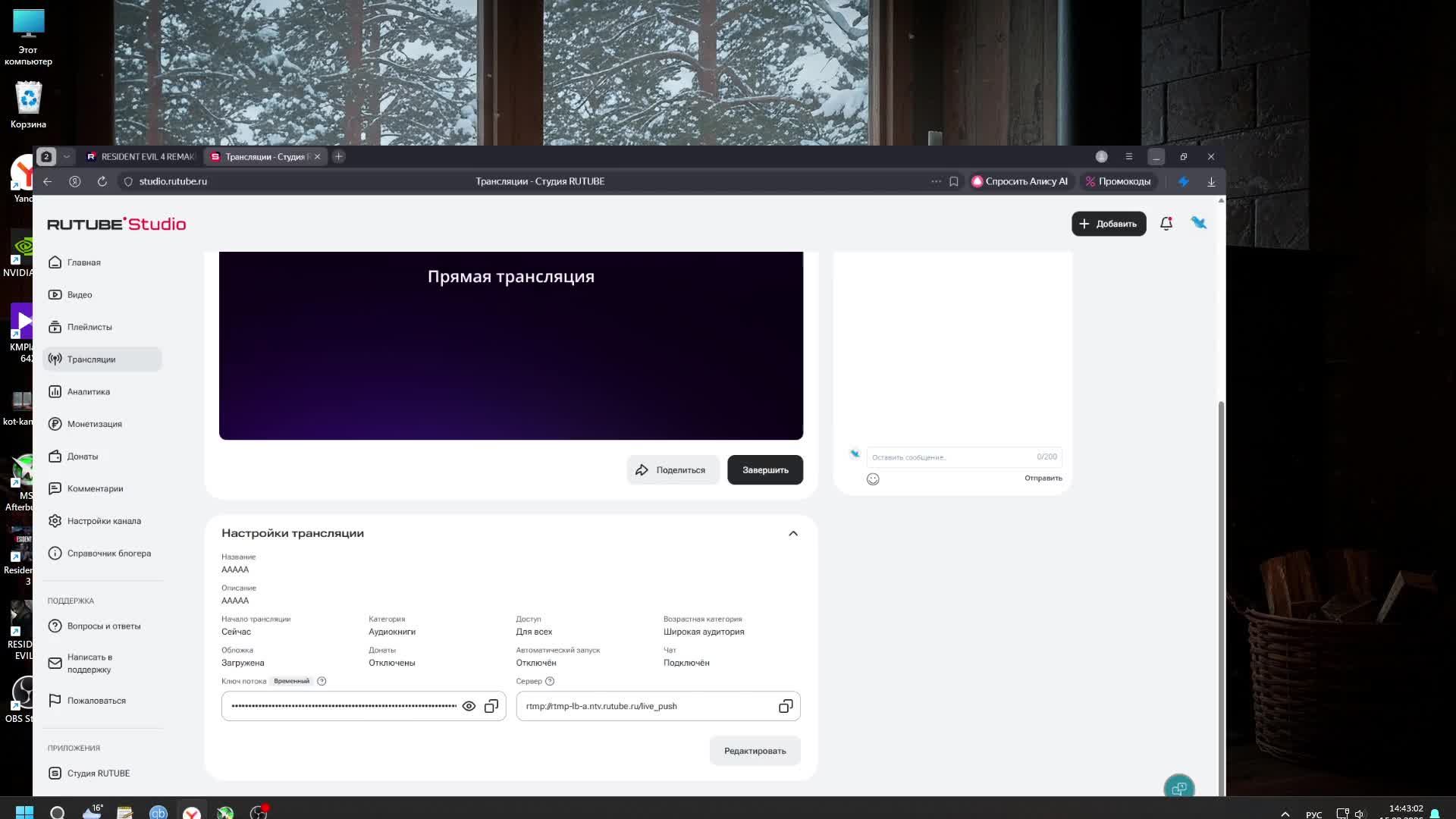
Task: Copy the stream key to clipboard
Action: click(491, 706)
